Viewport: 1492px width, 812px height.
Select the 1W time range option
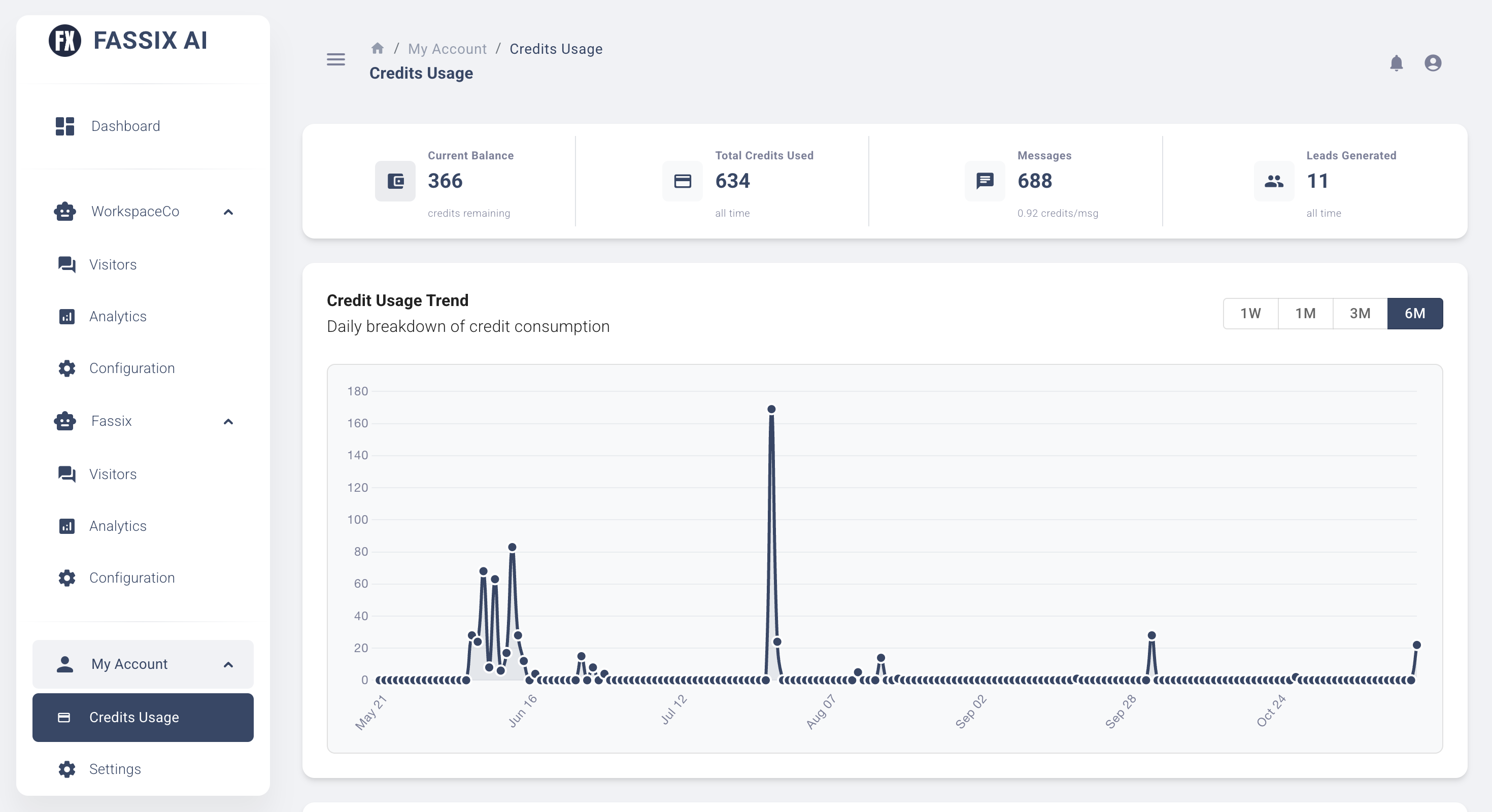tap(1250, 313)
